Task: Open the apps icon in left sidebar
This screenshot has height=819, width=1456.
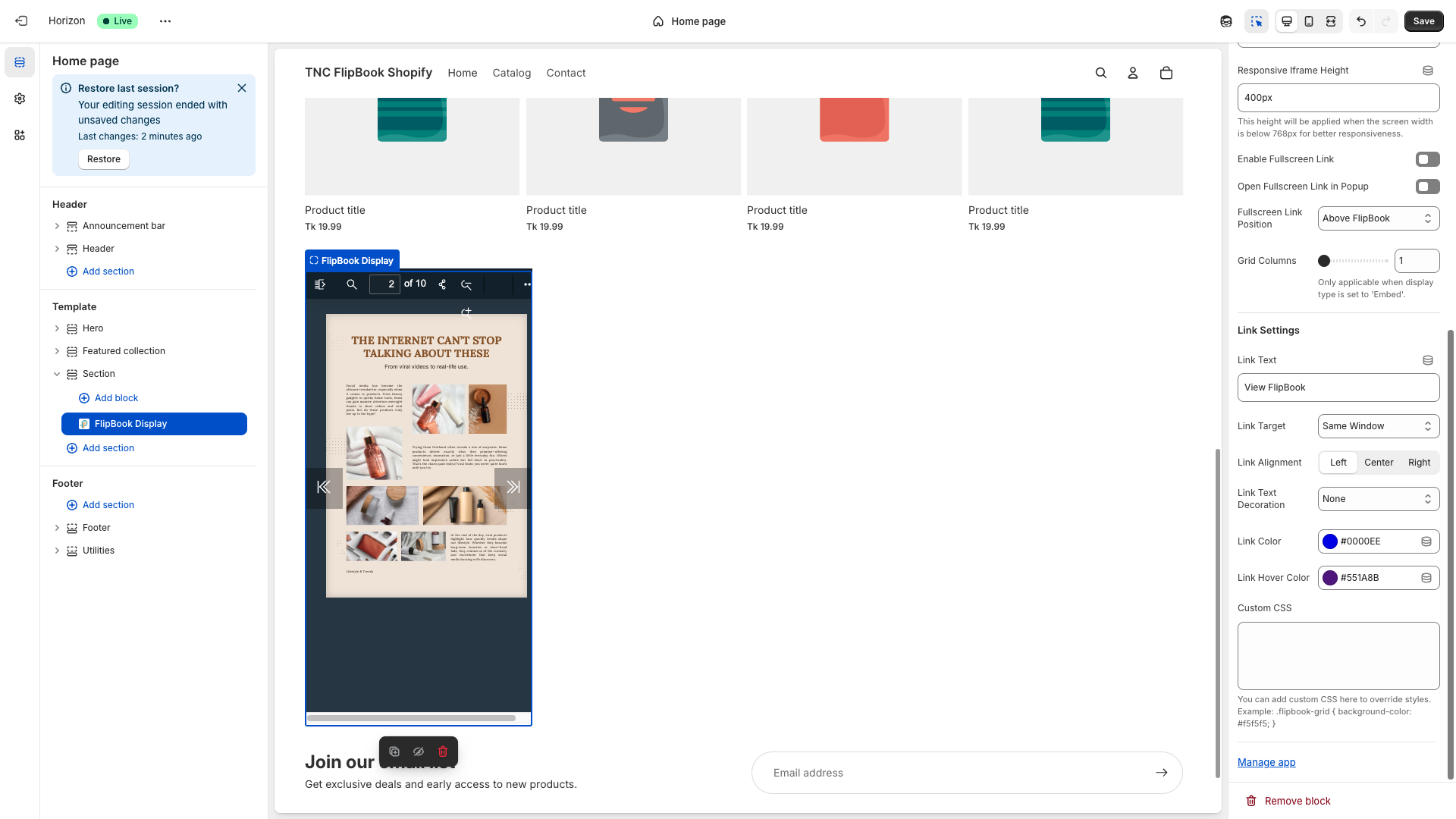Action: click(x=20, y=135)
